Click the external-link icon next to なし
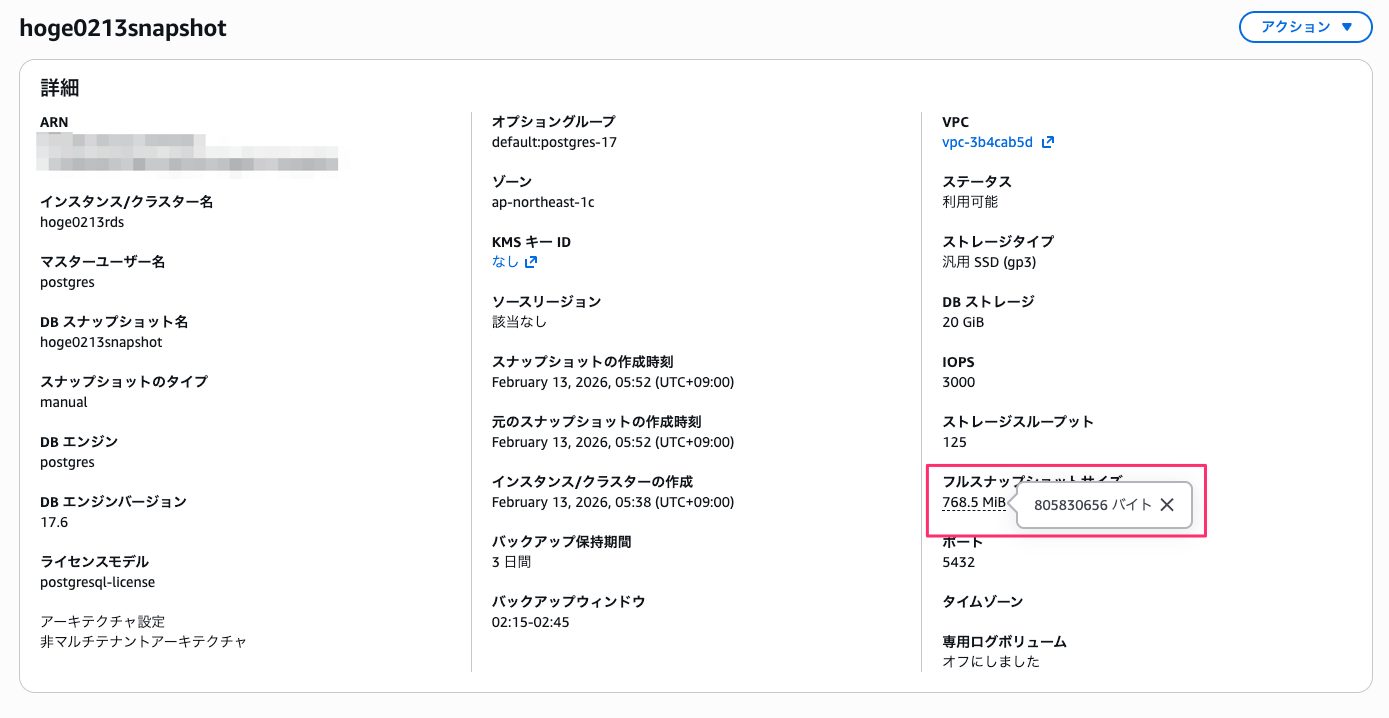The width and height of the screenshot is (1389, 718). point(531,262)
